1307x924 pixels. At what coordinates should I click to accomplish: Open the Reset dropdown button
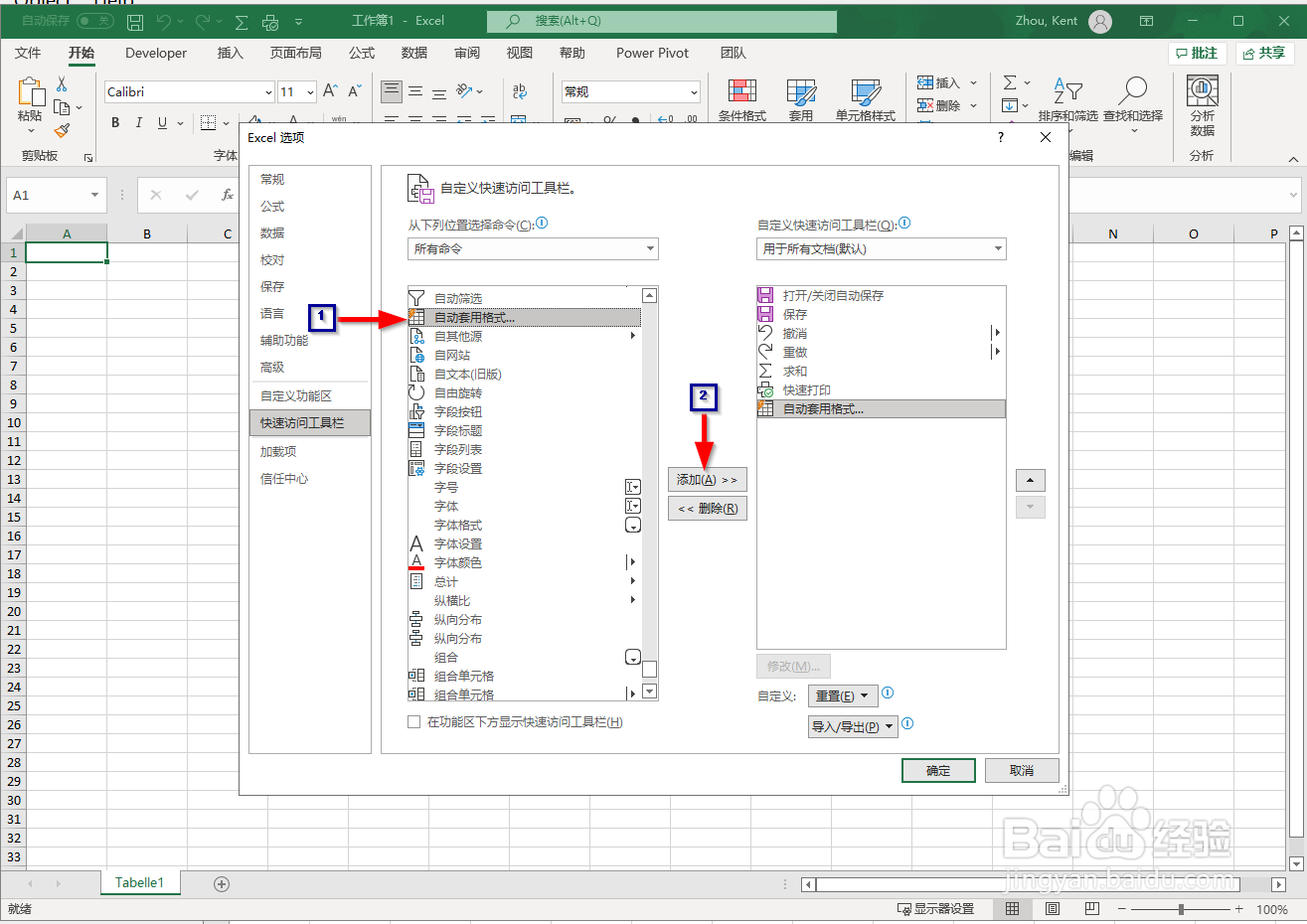[x=842, y=695]
